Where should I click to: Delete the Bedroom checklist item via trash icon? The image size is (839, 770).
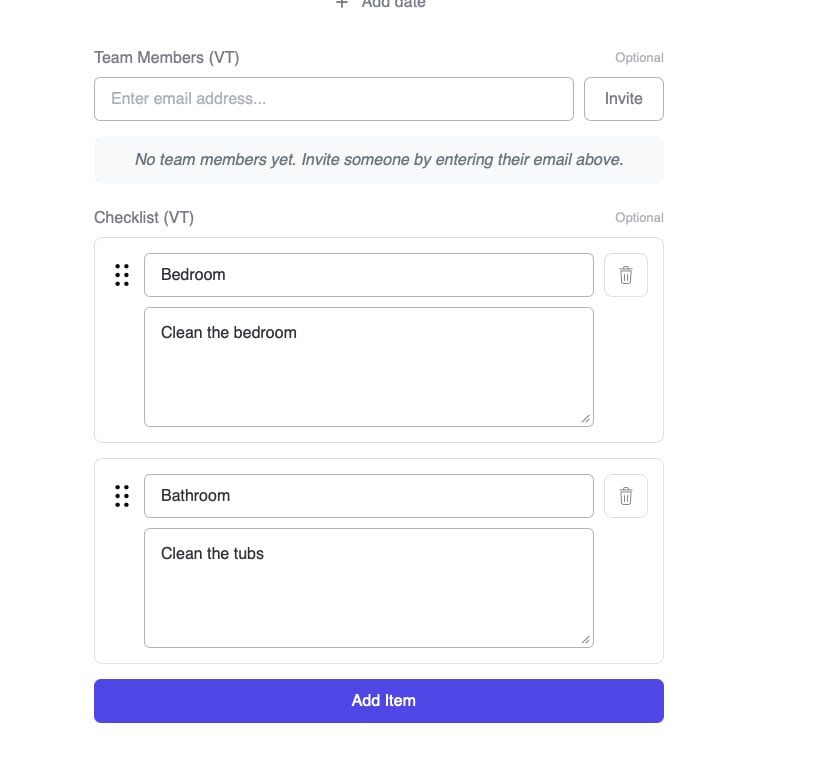pyautogui.click(x=626, y=275)
